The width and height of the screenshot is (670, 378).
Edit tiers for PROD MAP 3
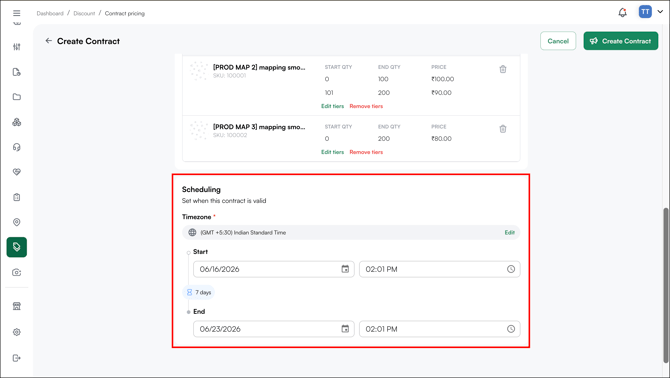click(332, 152)
